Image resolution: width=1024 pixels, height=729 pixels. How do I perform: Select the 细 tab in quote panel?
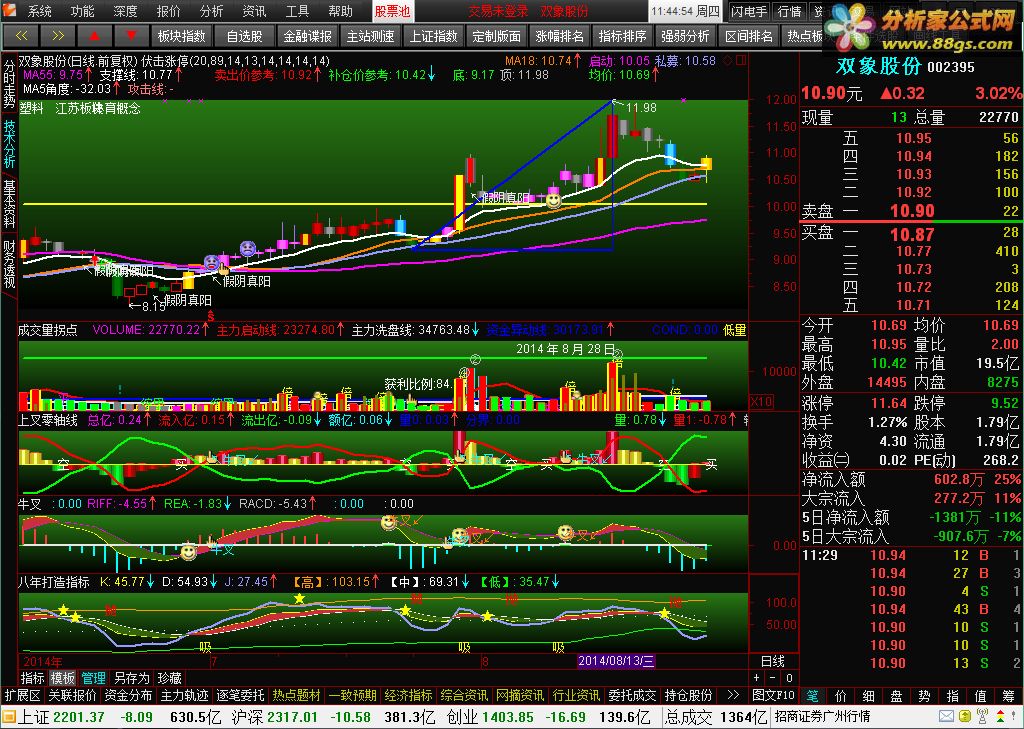(869, 696)
